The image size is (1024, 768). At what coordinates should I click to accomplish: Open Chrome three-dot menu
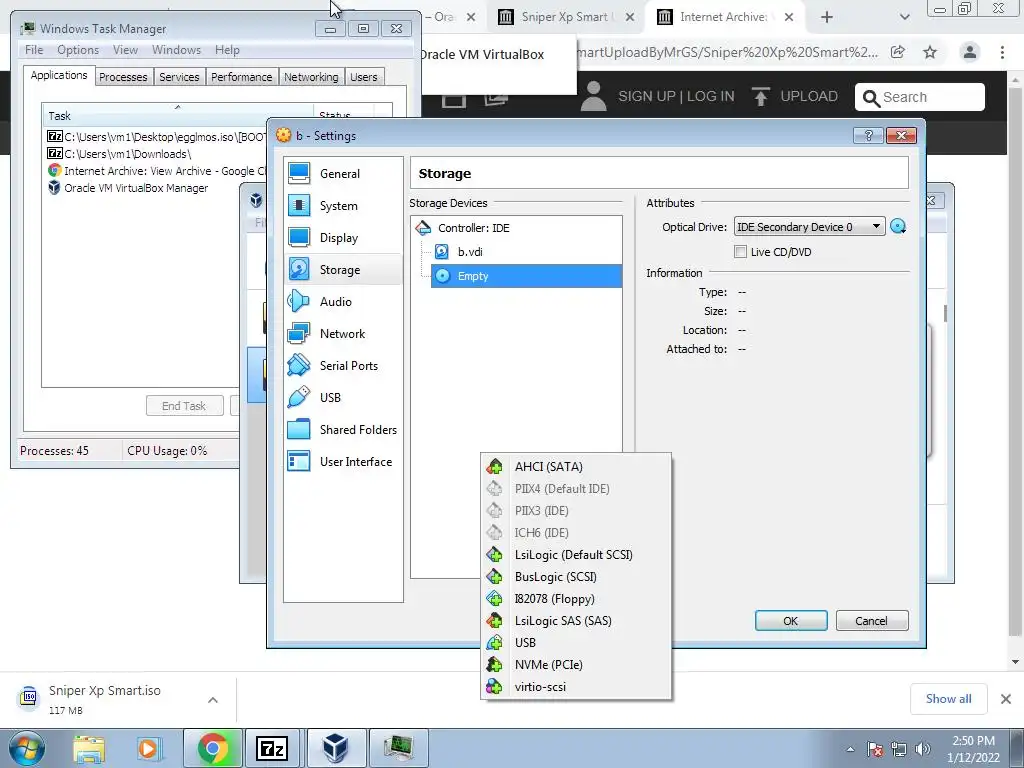[1002, 52]
